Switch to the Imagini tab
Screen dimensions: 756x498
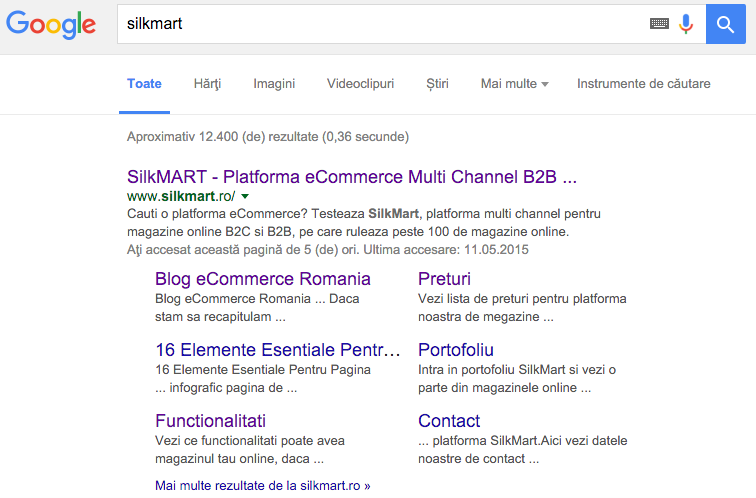(274, 84)
